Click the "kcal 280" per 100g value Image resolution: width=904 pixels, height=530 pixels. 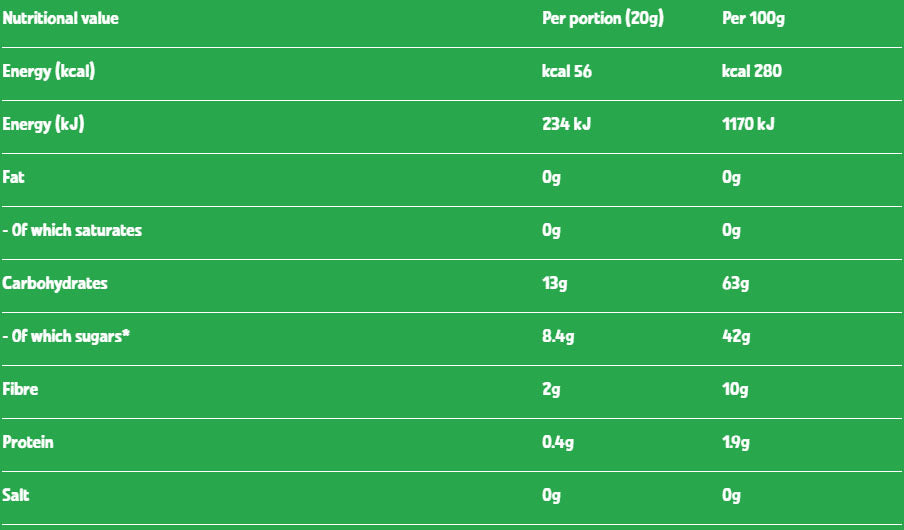tap(752, 71)
